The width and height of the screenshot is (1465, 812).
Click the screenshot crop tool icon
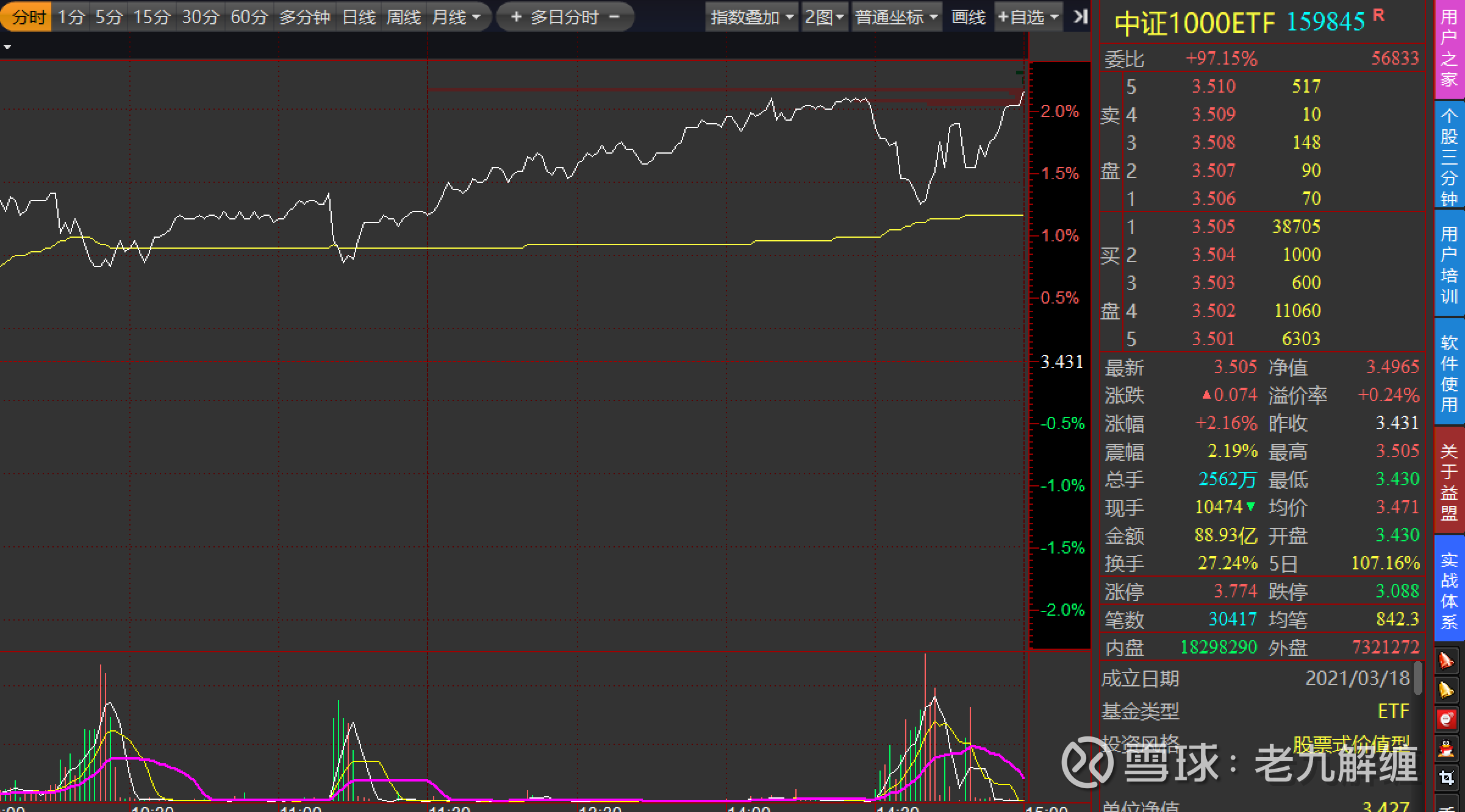[1446, 777]
